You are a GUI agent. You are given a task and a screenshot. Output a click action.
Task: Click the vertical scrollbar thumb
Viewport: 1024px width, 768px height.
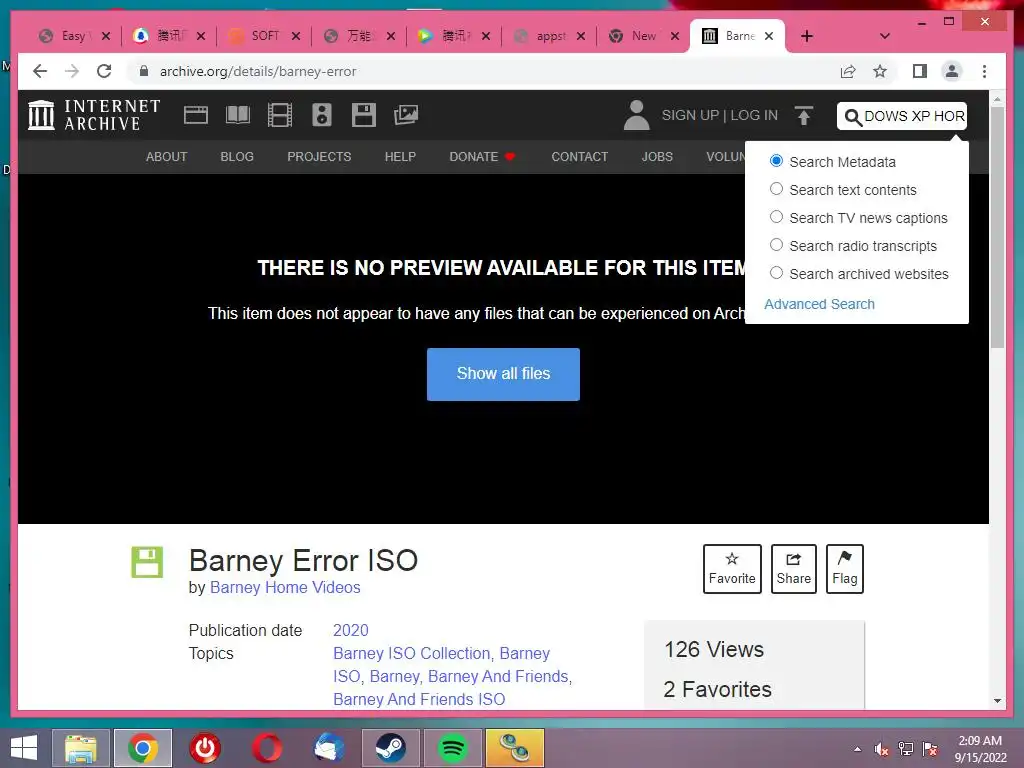[997, 227]
